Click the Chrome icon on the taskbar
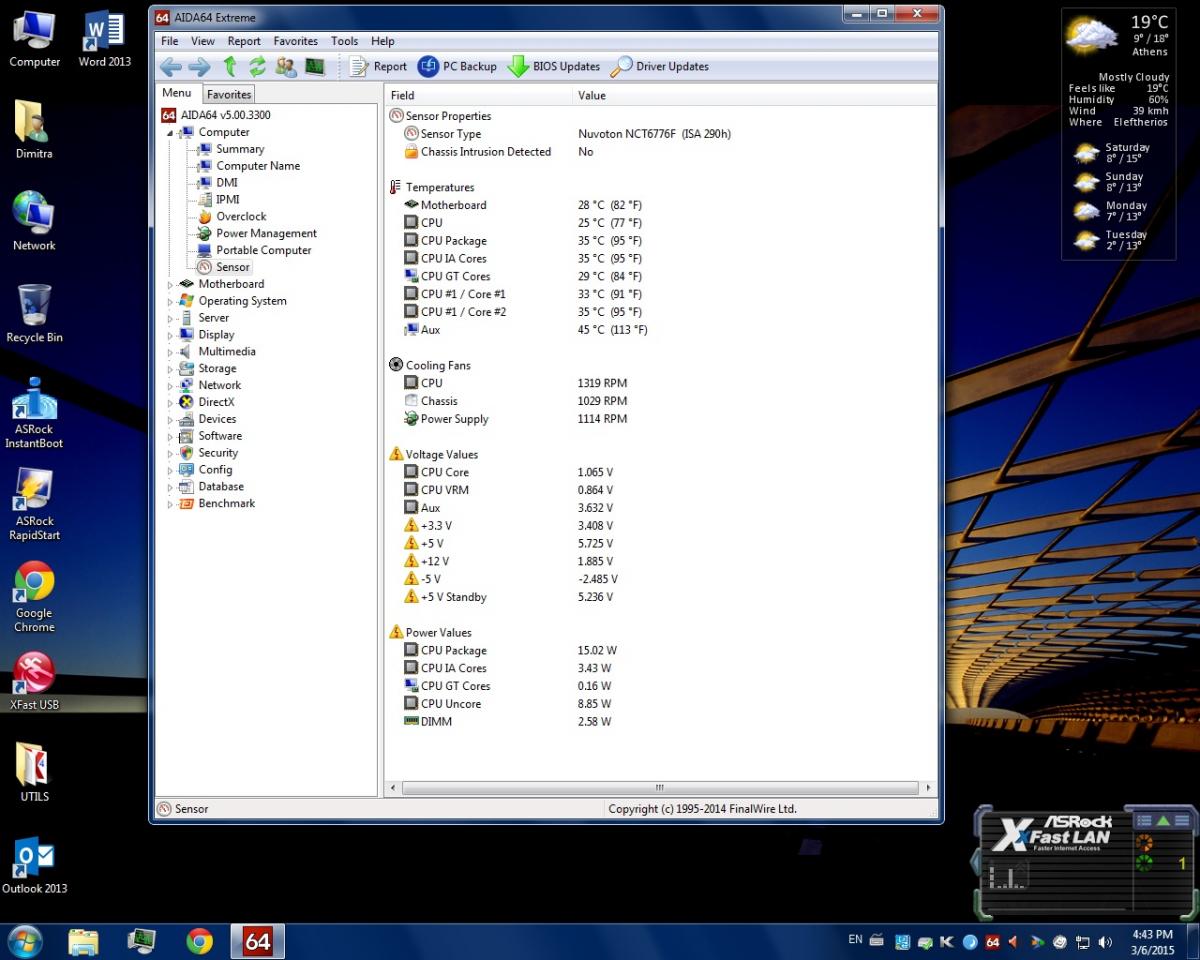1200x960 pixels. (x=199, y=941)
